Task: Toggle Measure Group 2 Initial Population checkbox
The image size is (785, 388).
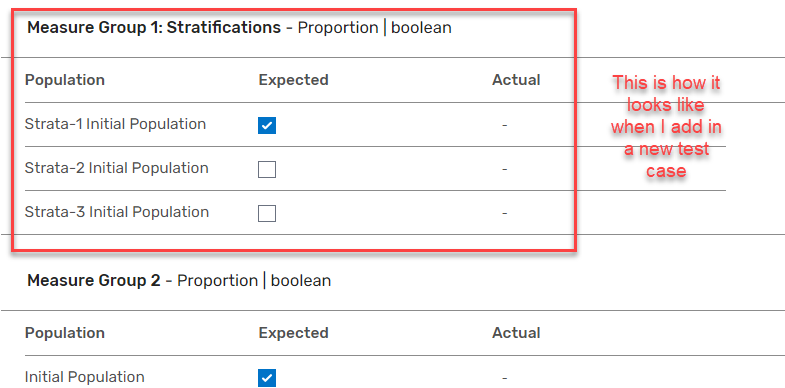Action: point(267,378)
